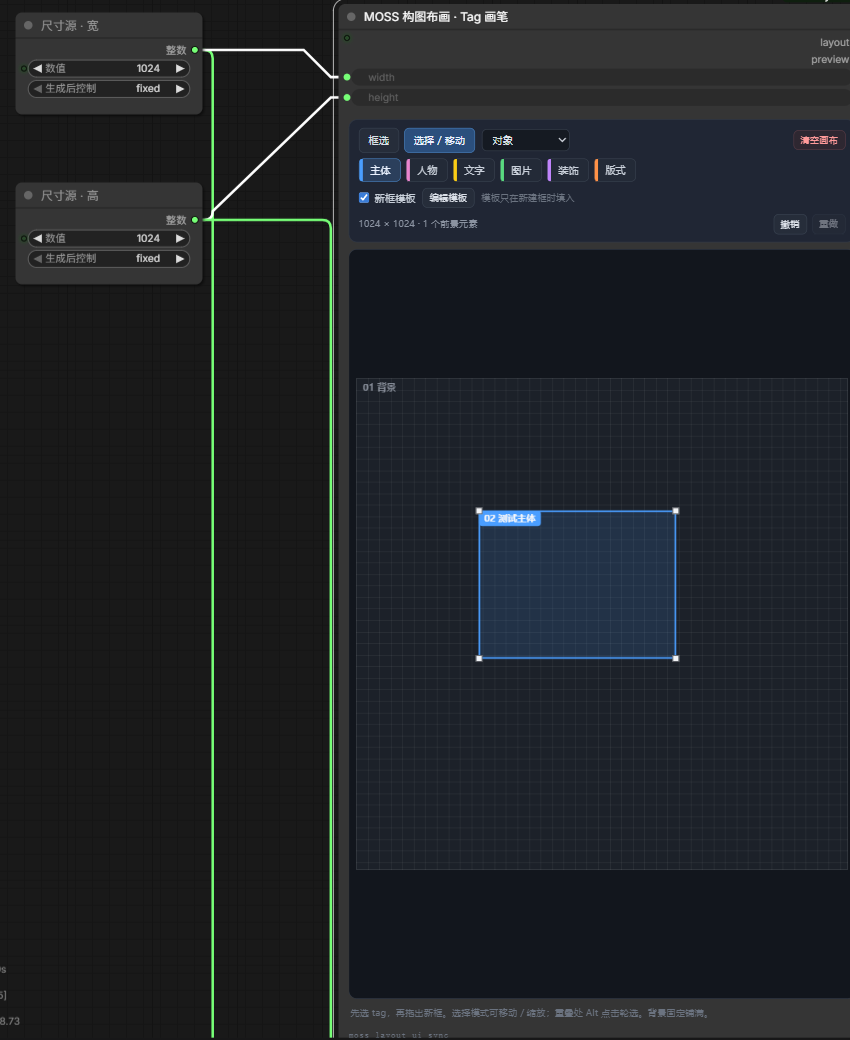
Task: Click the fixed value in 尺寸源 · 高
Action: [x=148, y=258]
